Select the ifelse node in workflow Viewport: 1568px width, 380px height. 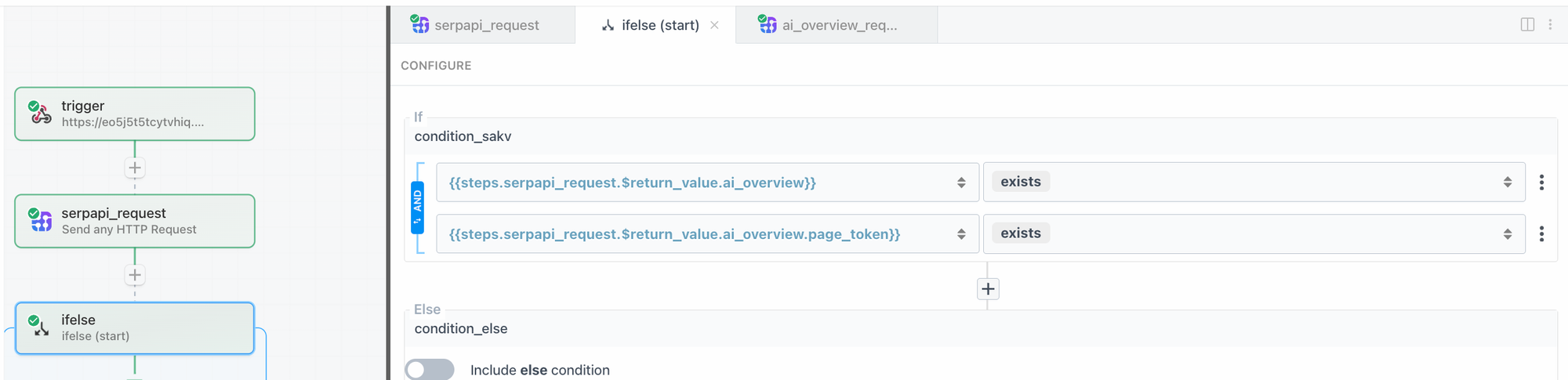pyautogui.click(x=135, y=328)
